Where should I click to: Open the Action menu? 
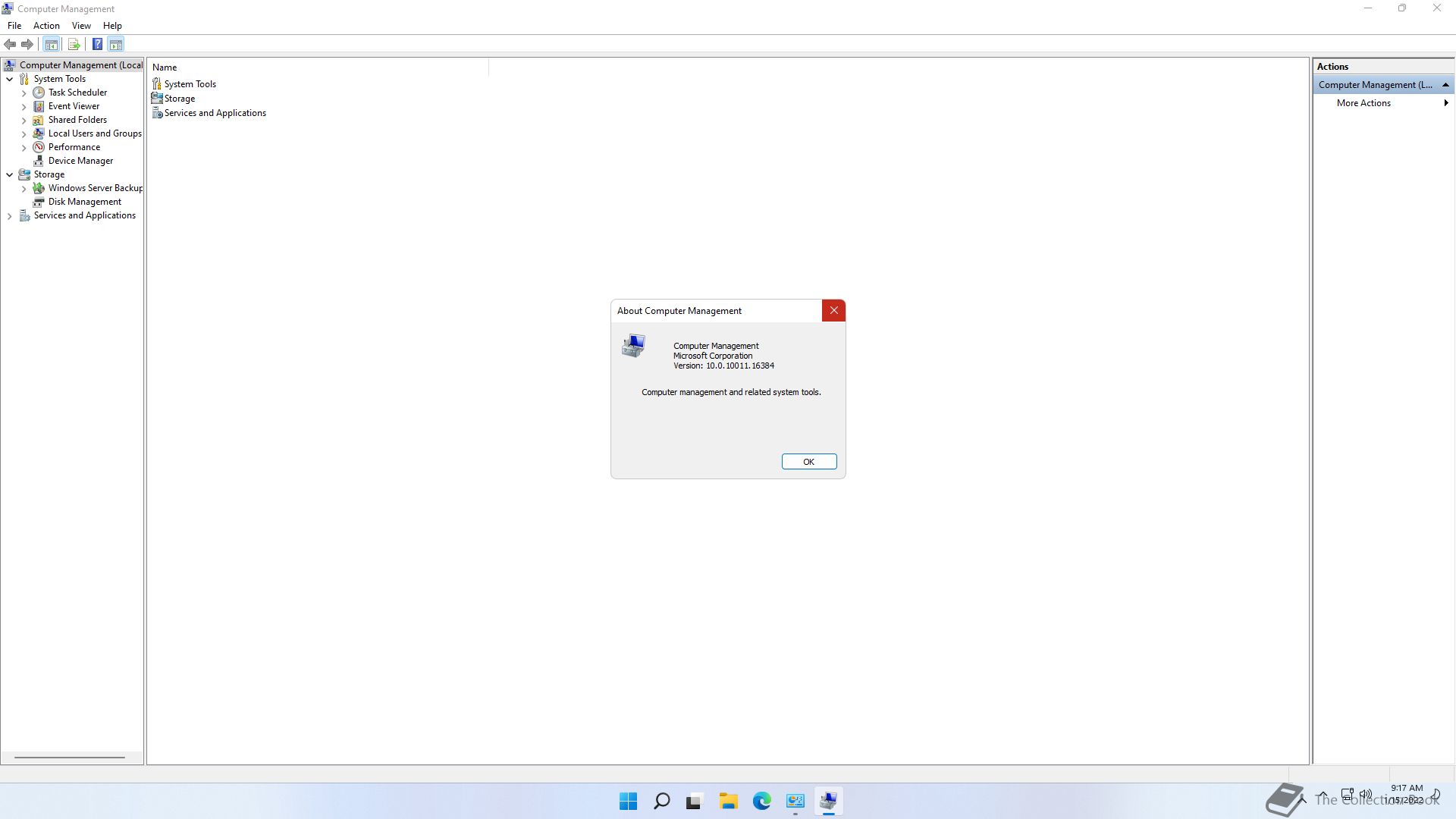[x=46, y=25]
